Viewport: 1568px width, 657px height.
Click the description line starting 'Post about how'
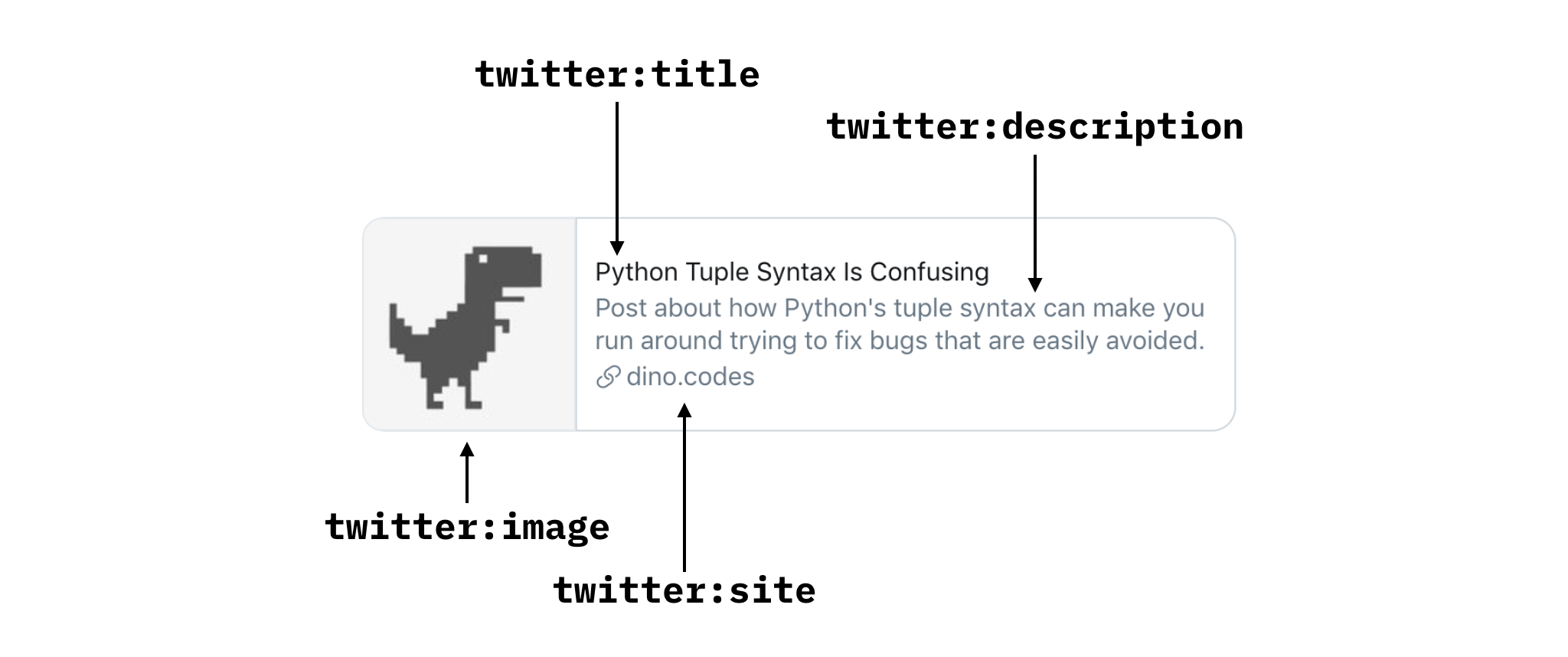[x=900, y=308]
